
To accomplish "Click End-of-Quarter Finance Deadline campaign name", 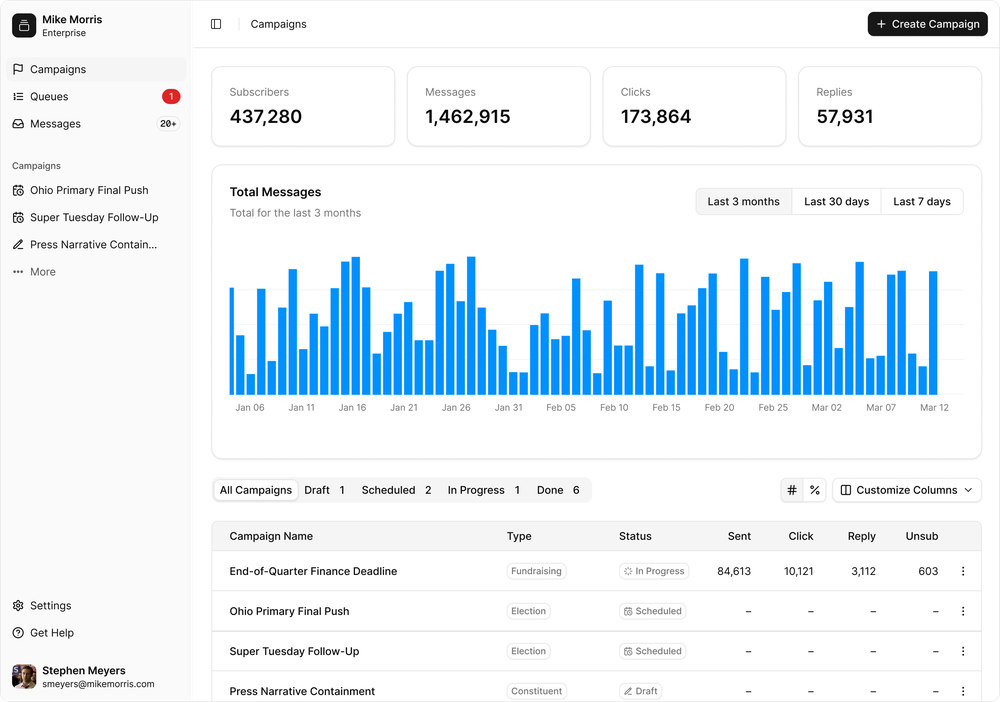I will 313,571.
